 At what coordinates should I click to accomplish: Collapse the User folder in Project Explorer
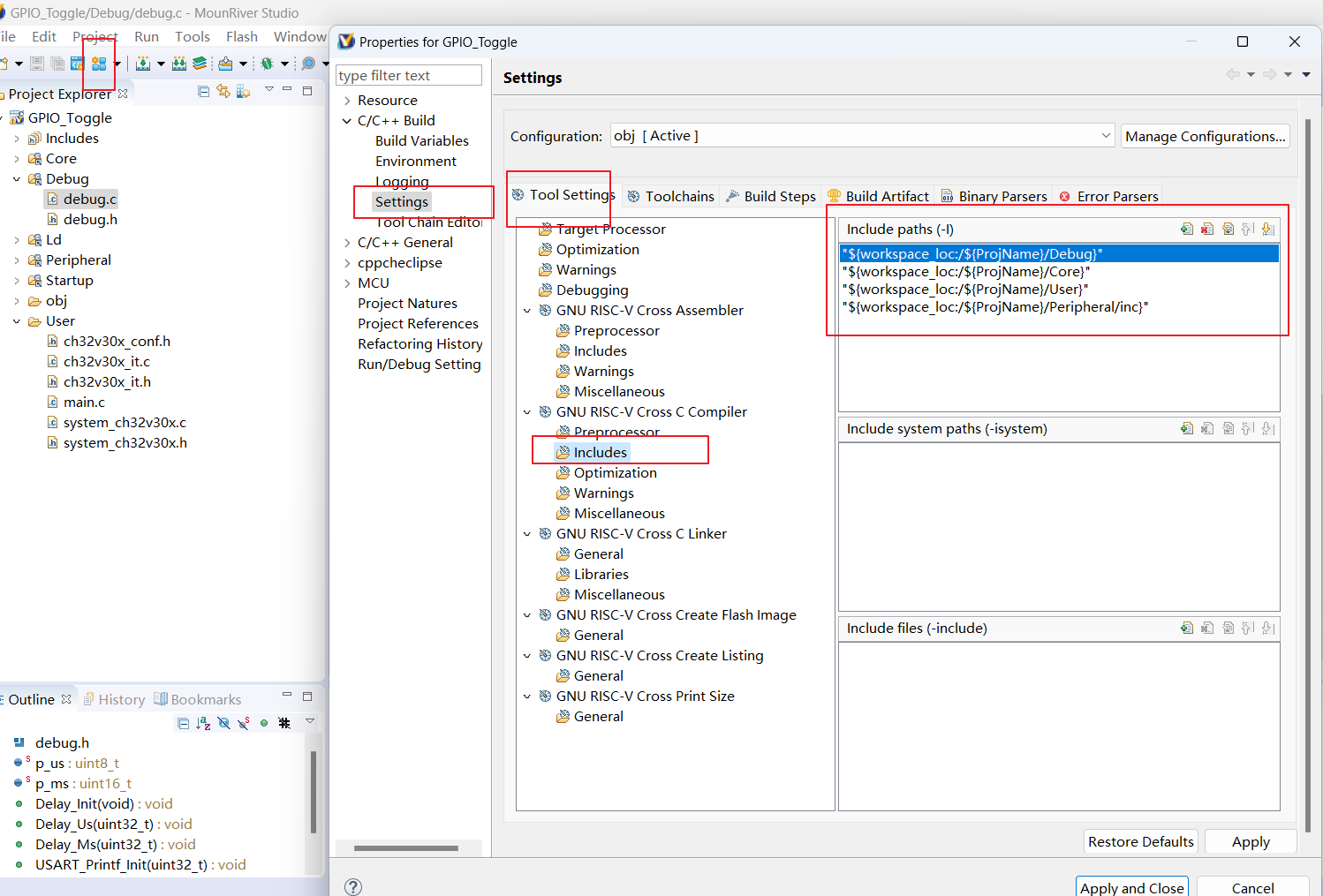click(x=17, y=321)
